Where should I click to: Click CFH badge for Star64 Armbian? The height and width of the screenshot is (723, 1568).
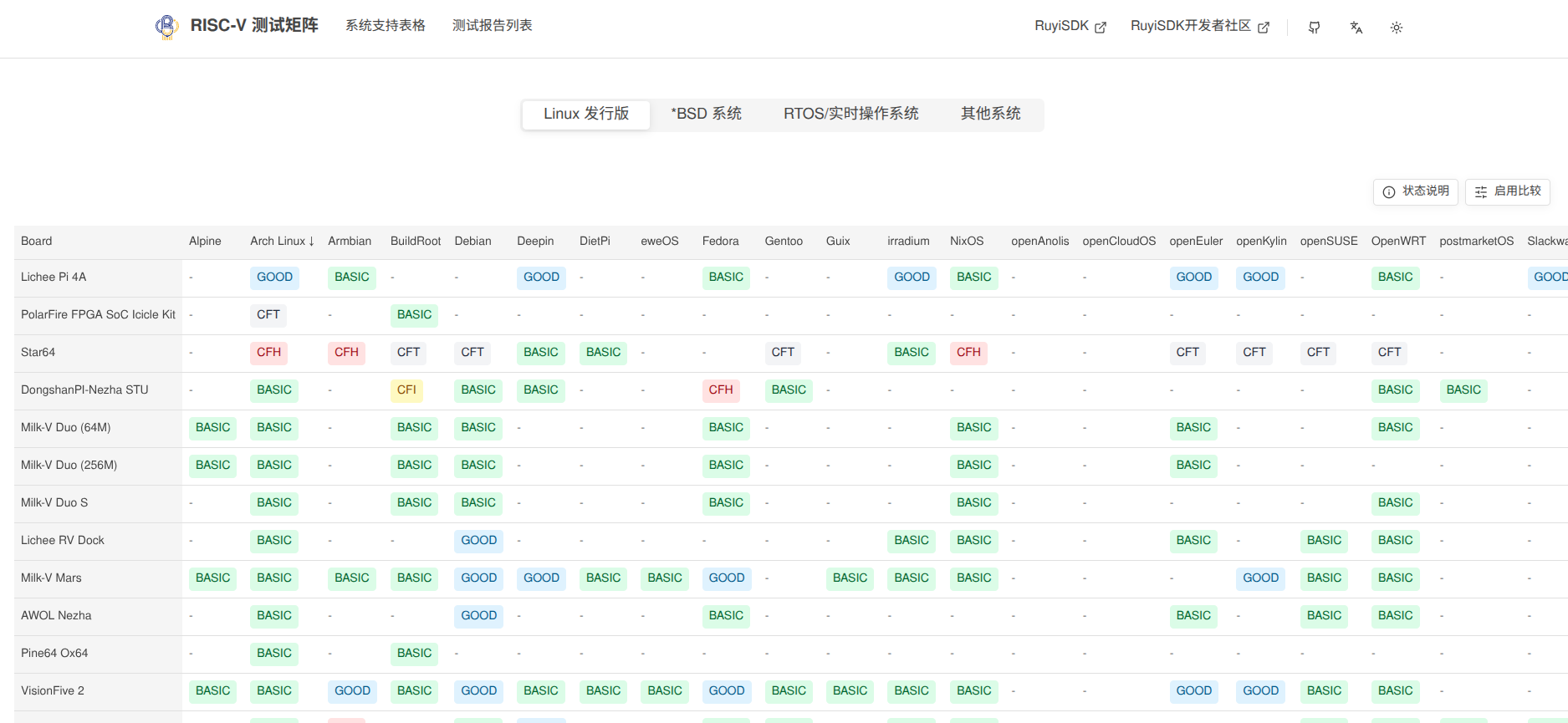(347, 353)
